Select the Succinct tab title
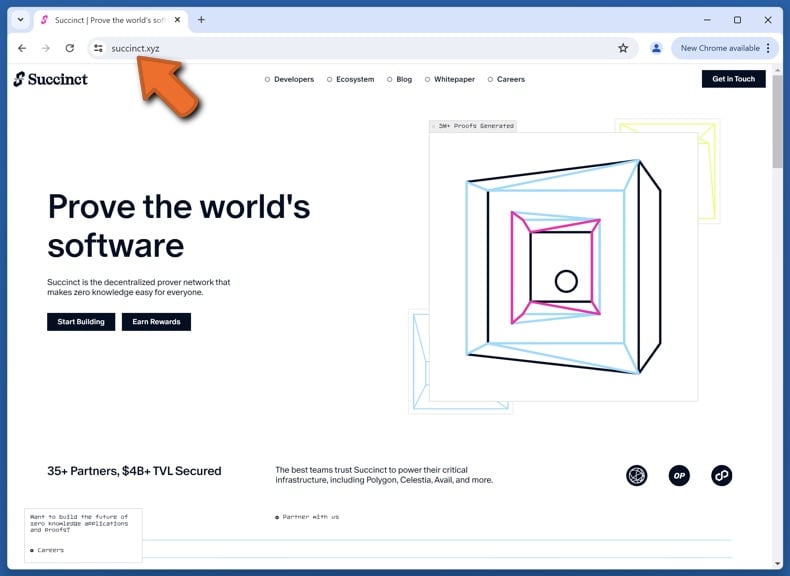Viewport: 790px width, 576px height. pyautogui.click(x=110, y=20)
